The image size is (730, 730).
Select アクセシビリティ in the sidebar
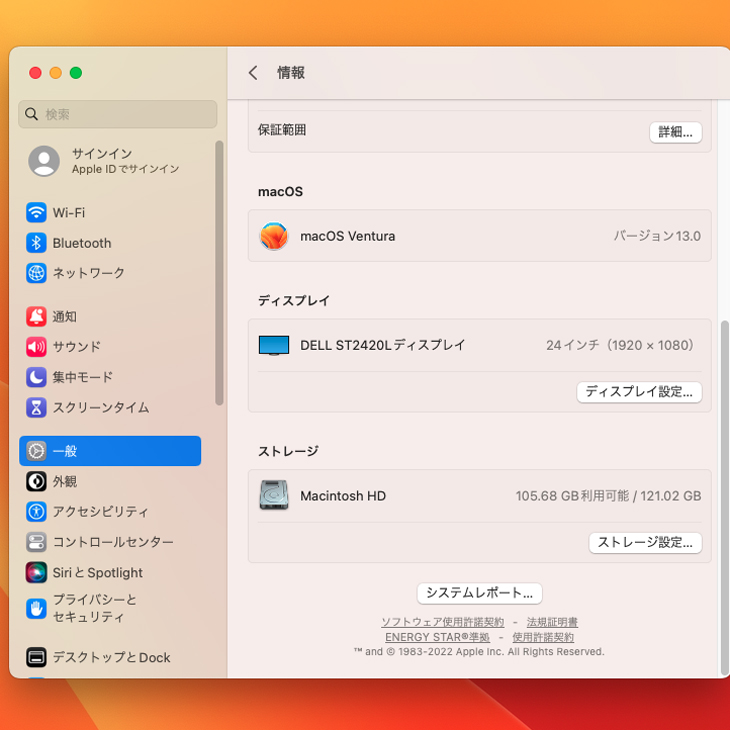(x=110, y=512)
